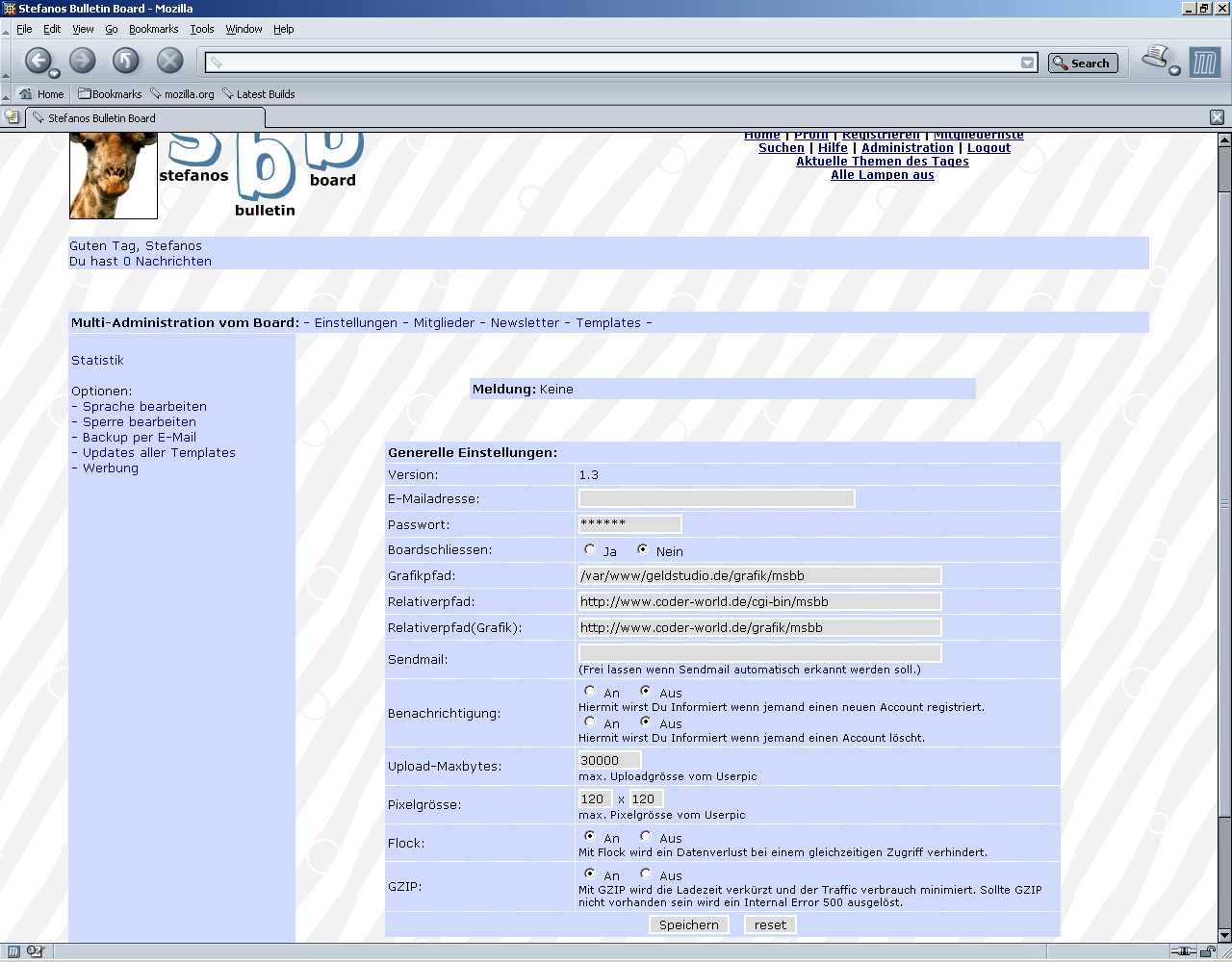This screenshot has width=1232, height=962.
Task: Turn An account deletion notification
Action: 590,721
